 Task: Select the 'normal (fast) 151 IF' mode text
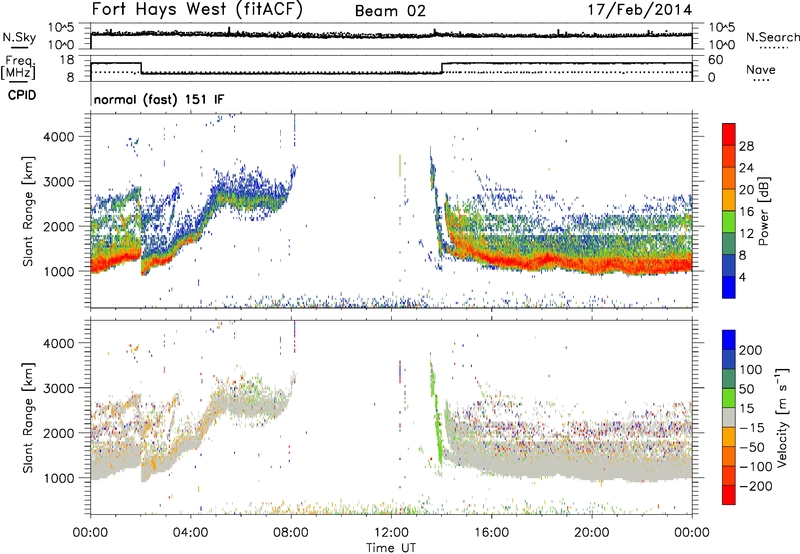pyautogui.click(x=159, y=100)
